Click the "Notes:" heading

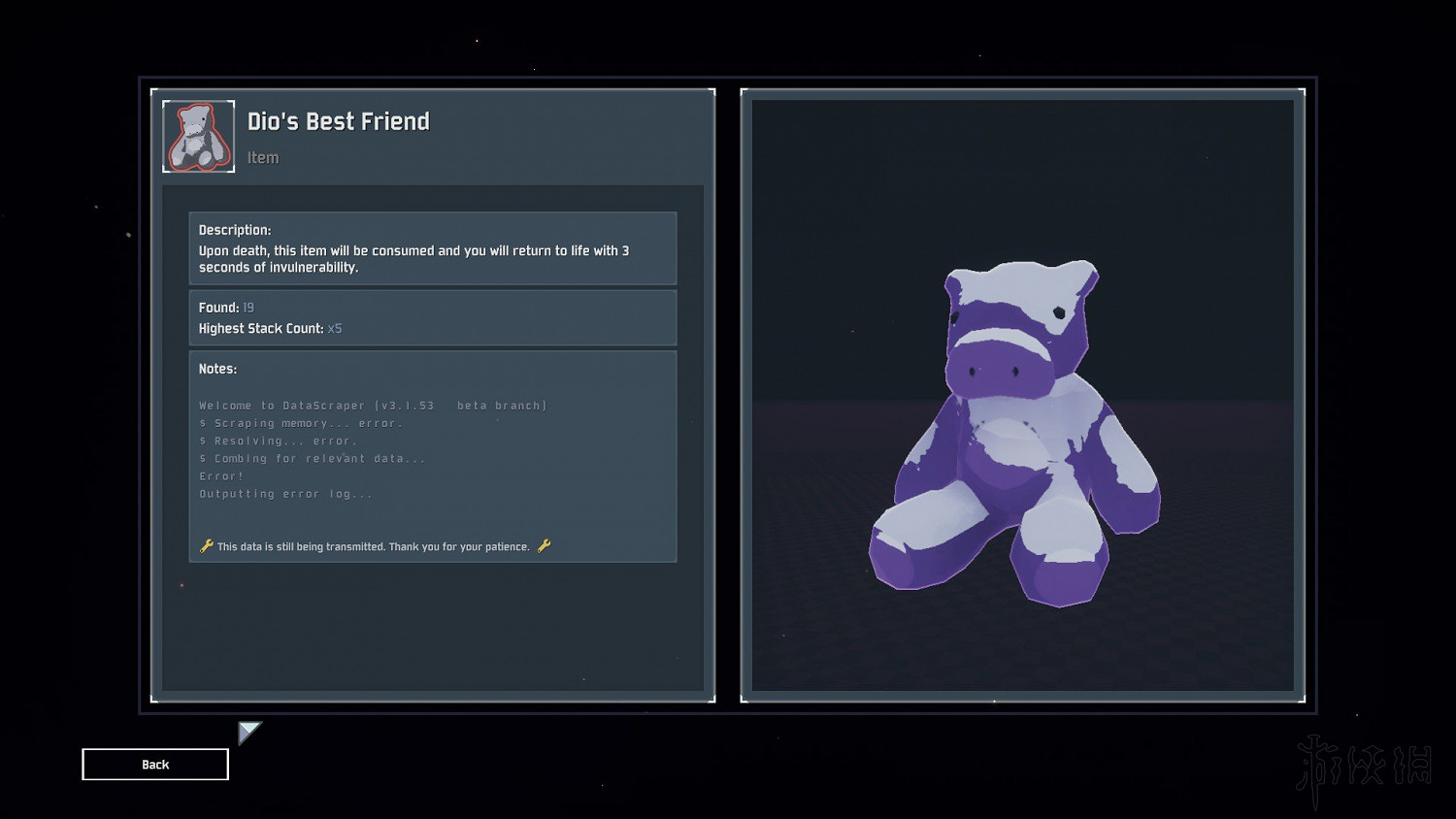pos(217,369)
